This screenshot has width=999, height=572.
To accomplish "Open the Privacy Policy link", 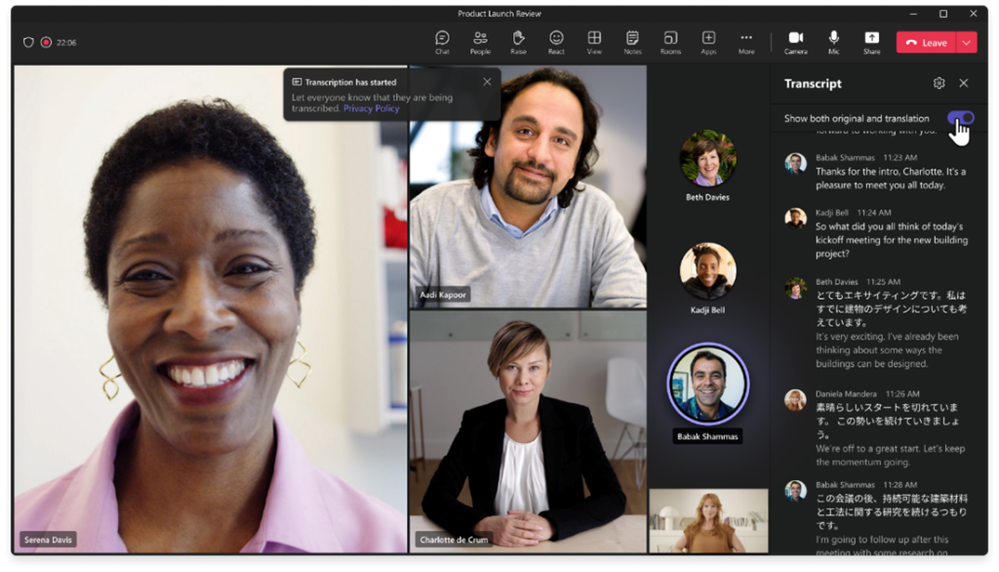I will [x=371, y=108].
